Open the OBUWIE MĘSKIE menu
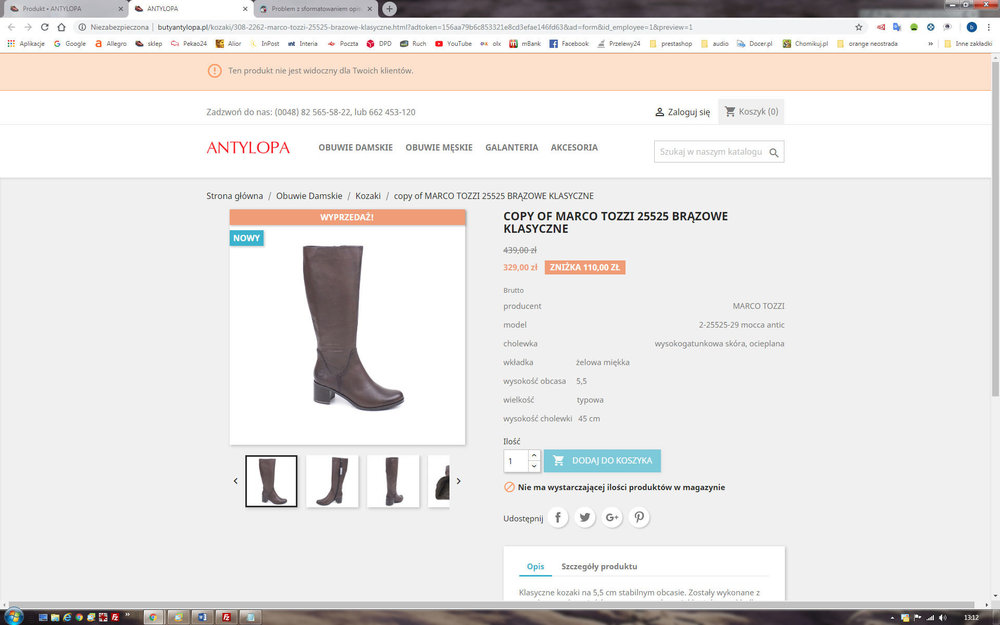 [439, 147]
